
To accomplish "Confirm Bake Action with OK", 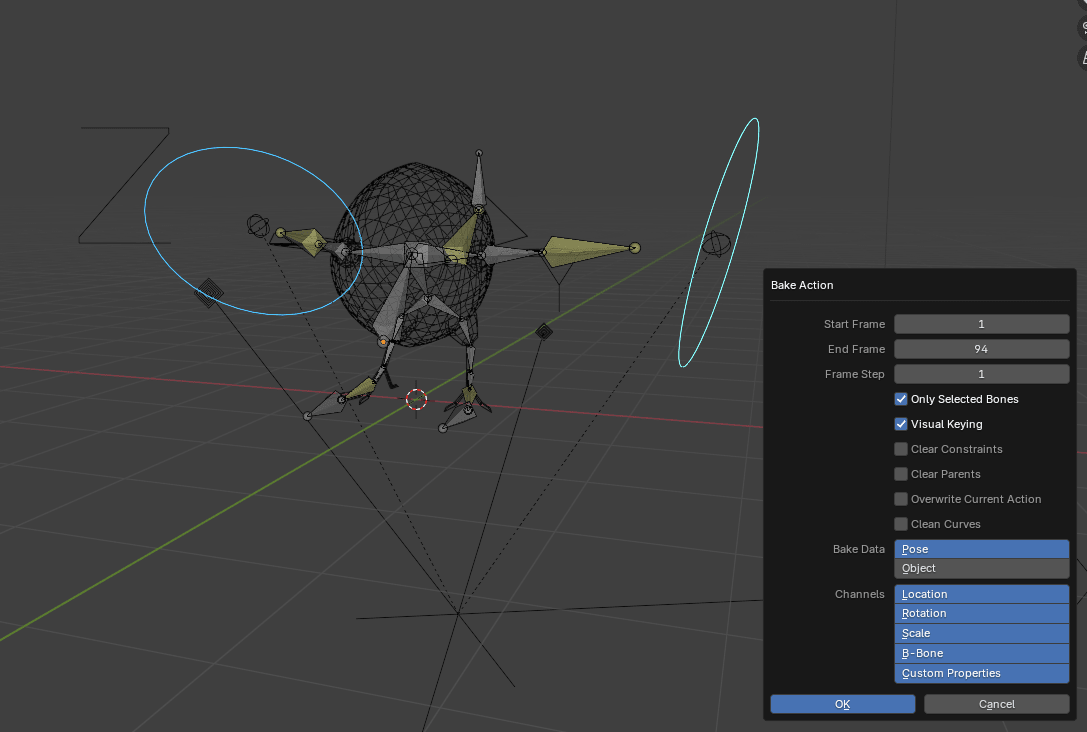I will click(x=842, y=704).
